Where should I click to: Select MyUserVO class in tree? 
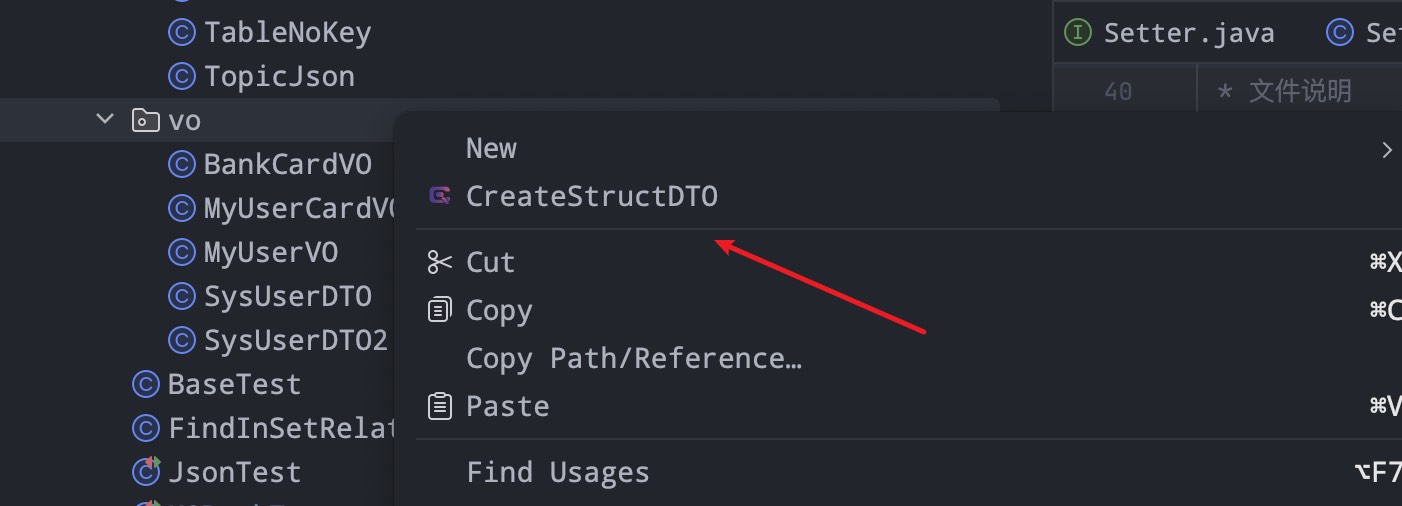[x=271, y=253]
